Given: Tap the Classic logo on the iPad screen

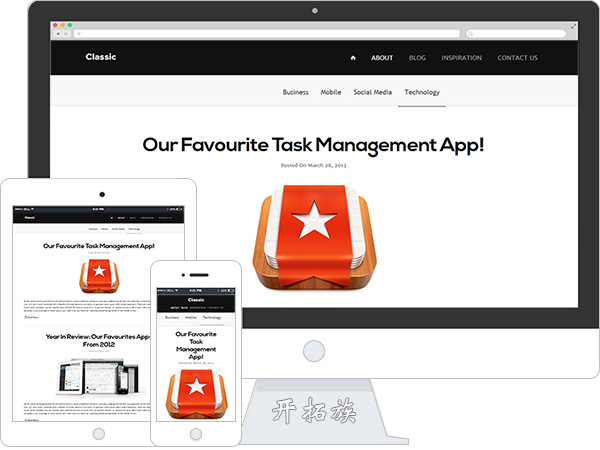Looking at the screenshot, I should (29, 217).
